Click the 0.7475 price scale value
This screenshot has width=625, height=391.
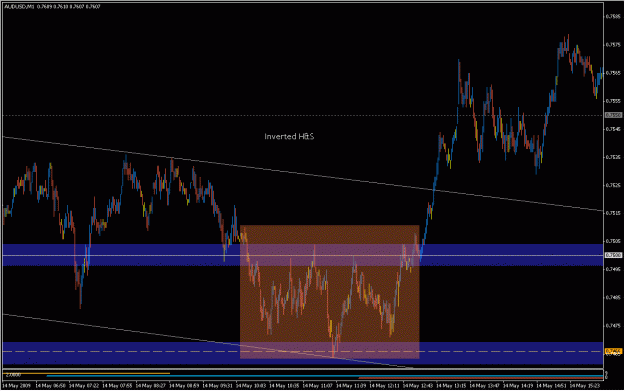click(x=613, y=326)
